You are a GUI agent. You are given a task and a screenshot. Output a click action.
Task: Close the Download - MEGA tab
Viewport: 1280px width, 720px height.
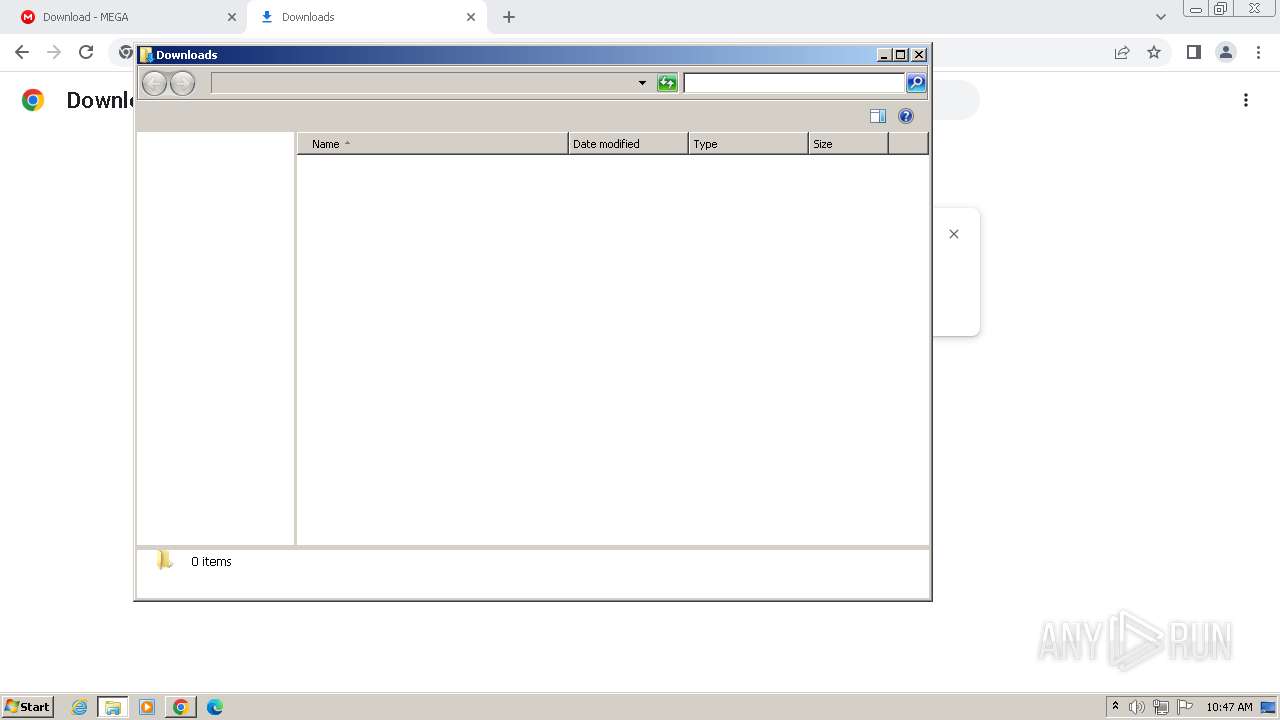pyautogui.click(x=232, y=17)
